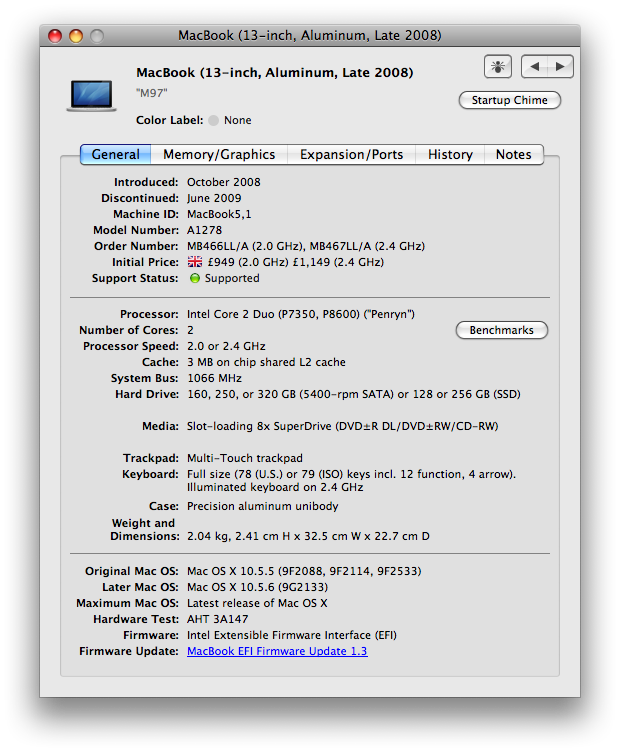The width and height of the screenshot is (620, 752).
Task: Click the Model Number value A1278
Action: coord(205,230)
